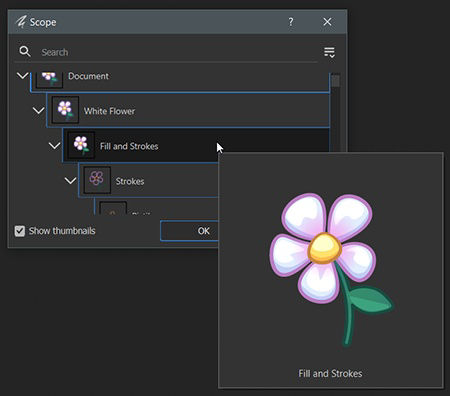Click the search magnifier icon
The height and width of the screenshot is (396, 450).
pos(25,52)
